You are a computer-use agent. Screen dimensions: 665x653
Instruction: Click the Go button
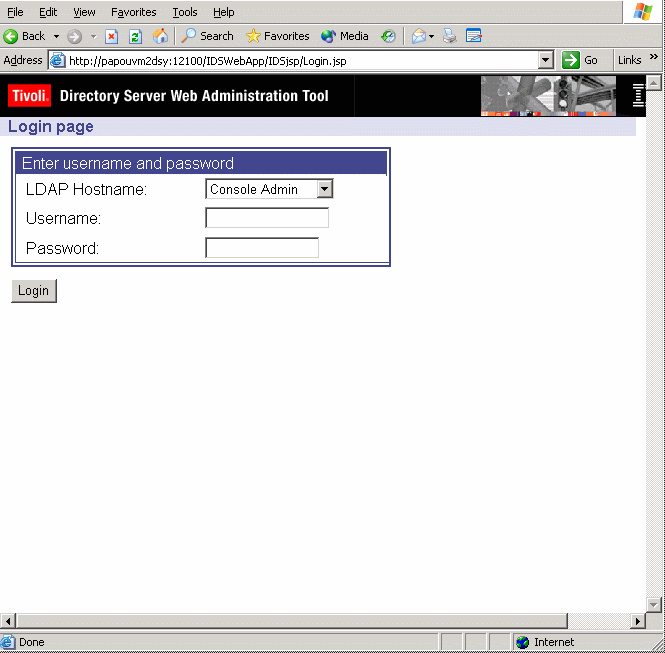581,60
